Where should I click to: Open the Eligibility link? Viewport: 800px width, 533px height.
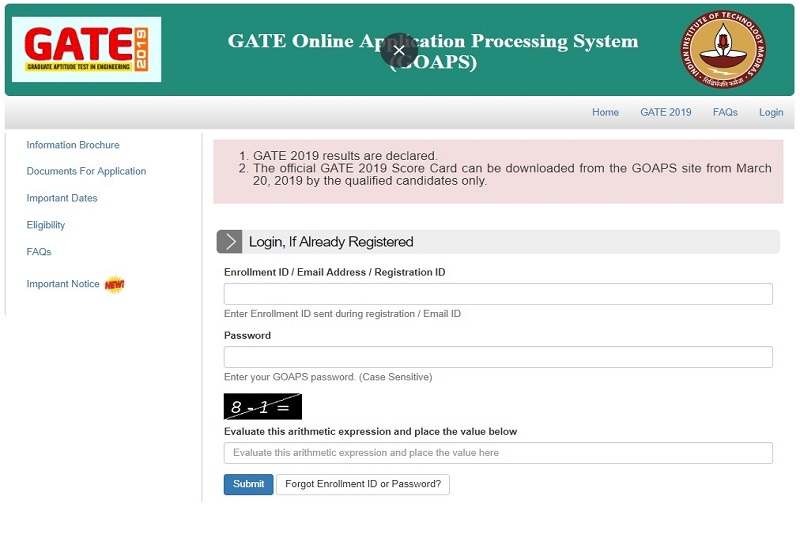[46, 225]
